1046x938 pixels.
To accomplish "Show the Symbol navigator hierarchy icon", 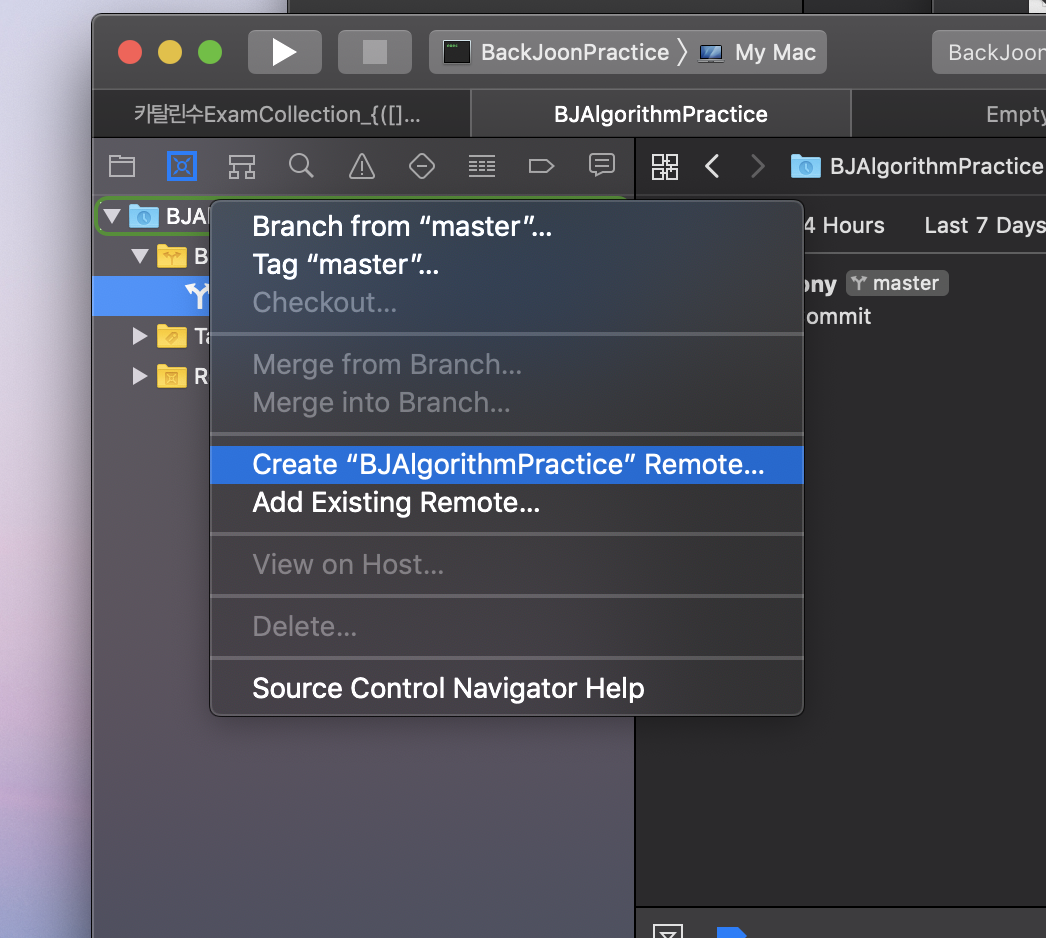I will click(x=241, y=165).
